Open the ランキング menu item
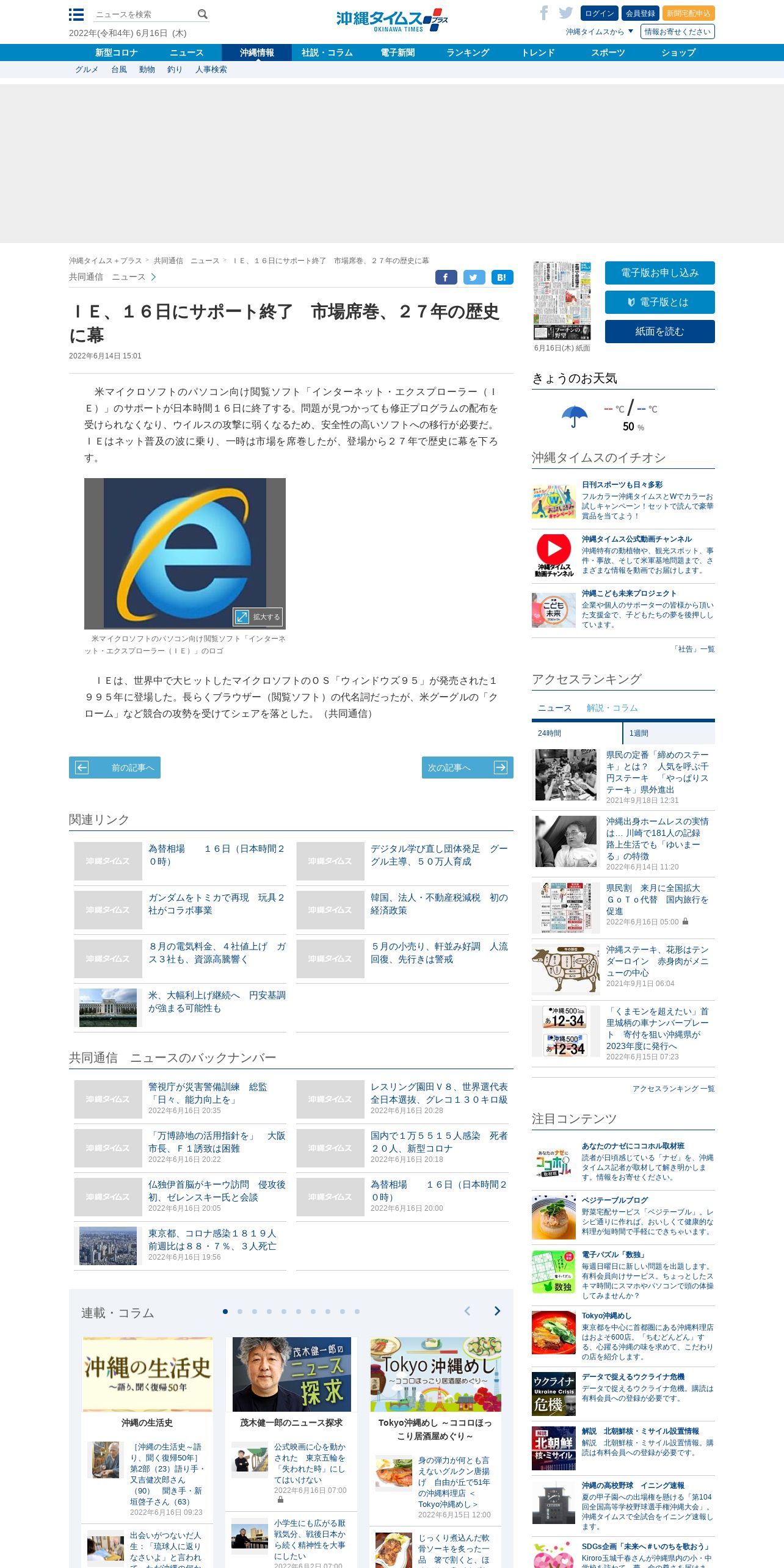This screenshot has width=784, height=1568. (x=468, y=53)
